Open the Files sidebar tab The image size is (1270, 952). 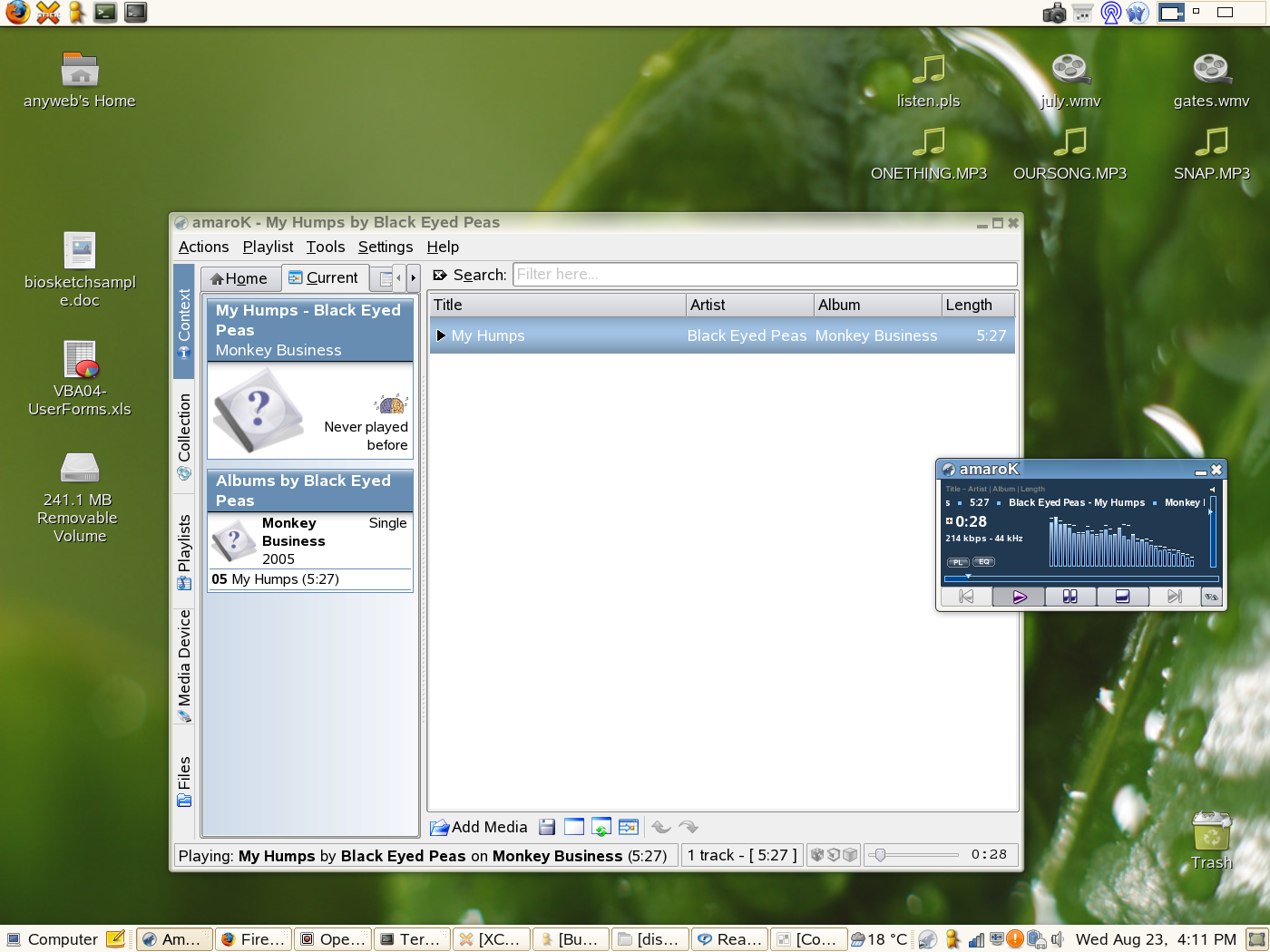[x=184, y=781]
